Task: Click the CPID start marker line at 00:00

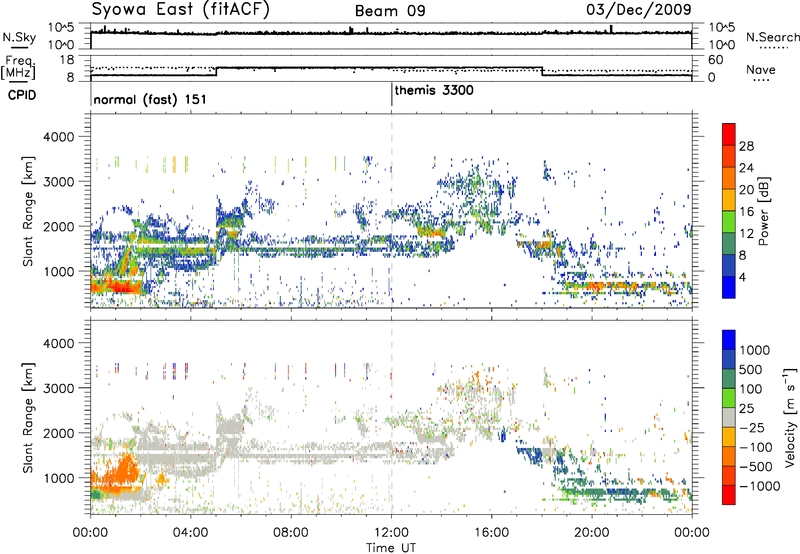Action: pyautogui.click(x=91, y=94)
